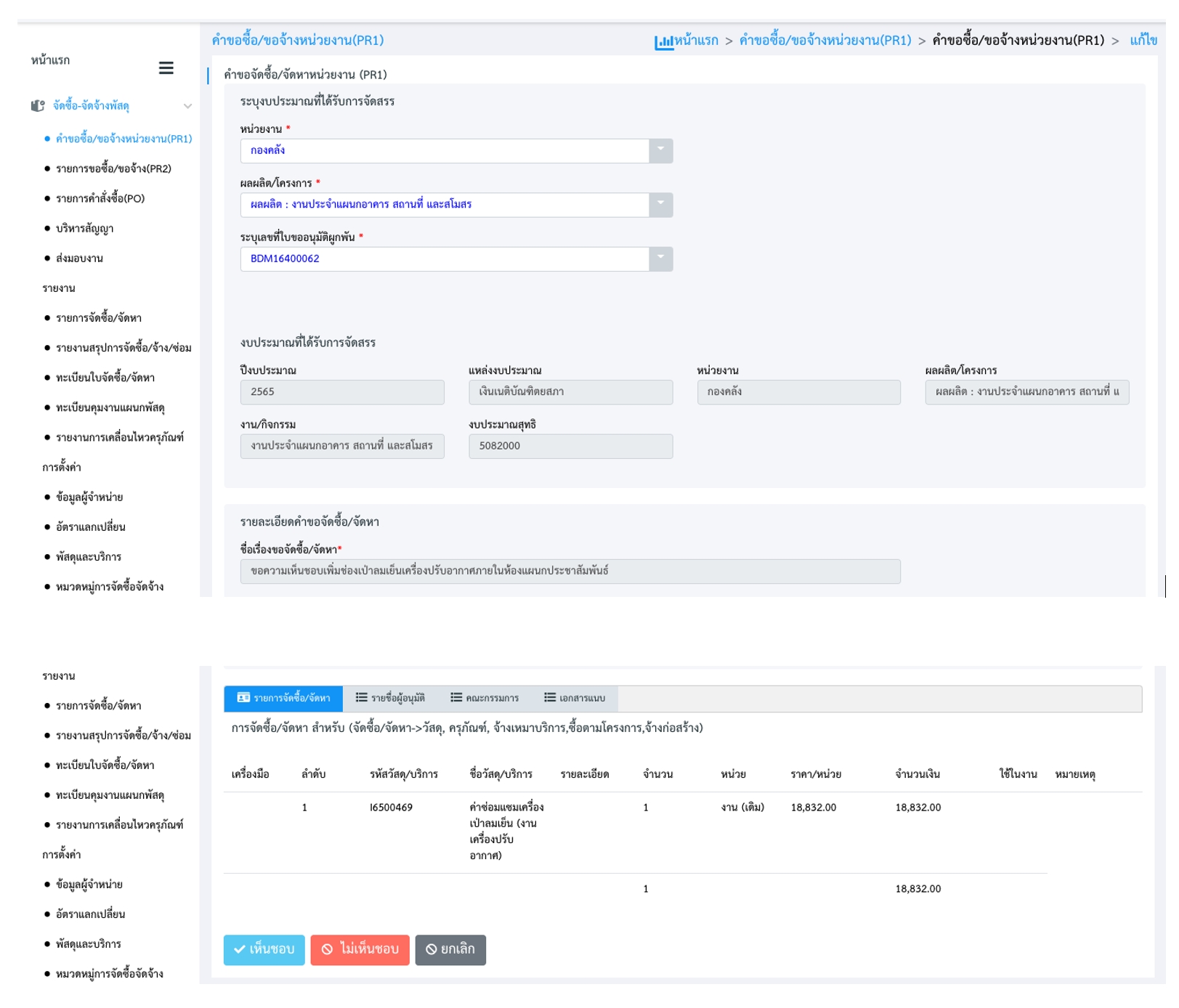This screenshot has height=1008, width=1179.
Task: Click the ban icon on ไม่เห็นชอบ button
Action: tap(327, 949)
